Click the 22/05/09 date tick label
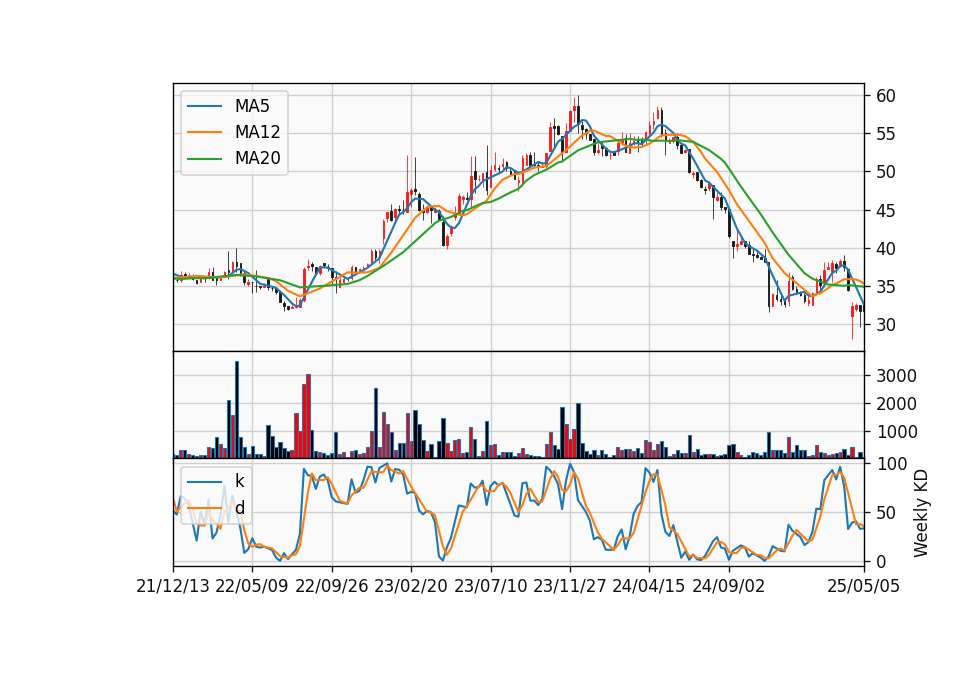This screenshot has height=690, width=960. (252, 586)
